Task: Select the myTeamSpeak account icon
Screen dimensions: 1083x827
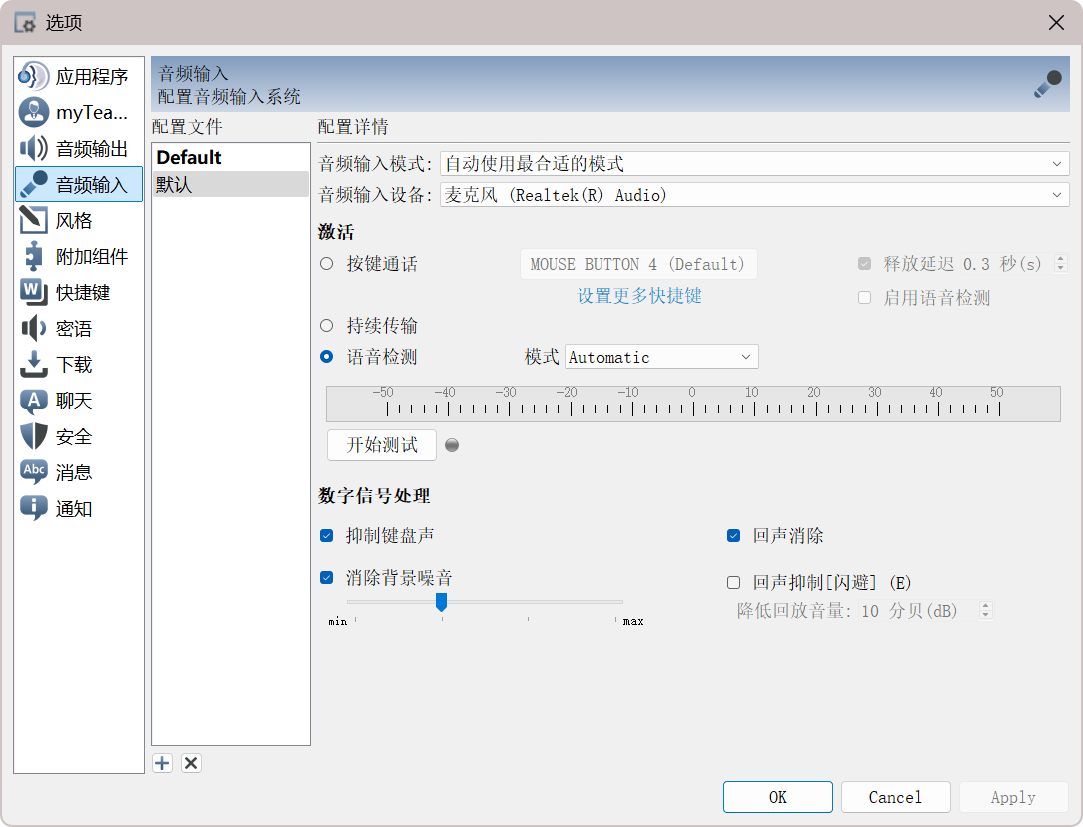Action: tap(34, 113)
